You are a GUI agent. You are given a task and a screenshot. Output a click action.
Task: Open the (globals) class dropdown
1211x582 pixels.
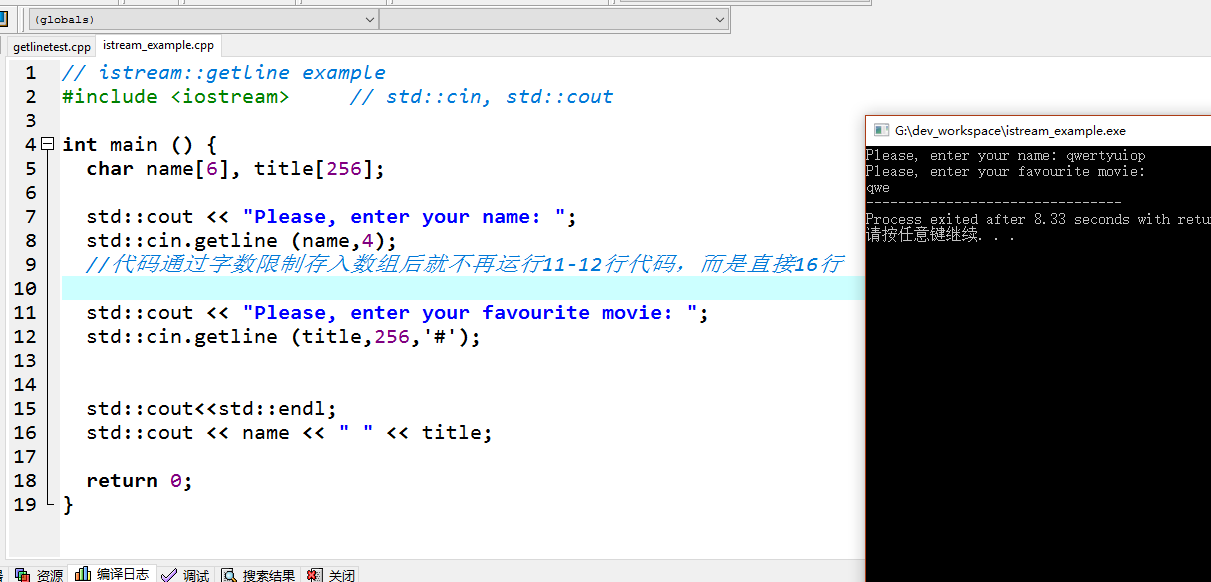pyautogui.click(x=204, y=19)
